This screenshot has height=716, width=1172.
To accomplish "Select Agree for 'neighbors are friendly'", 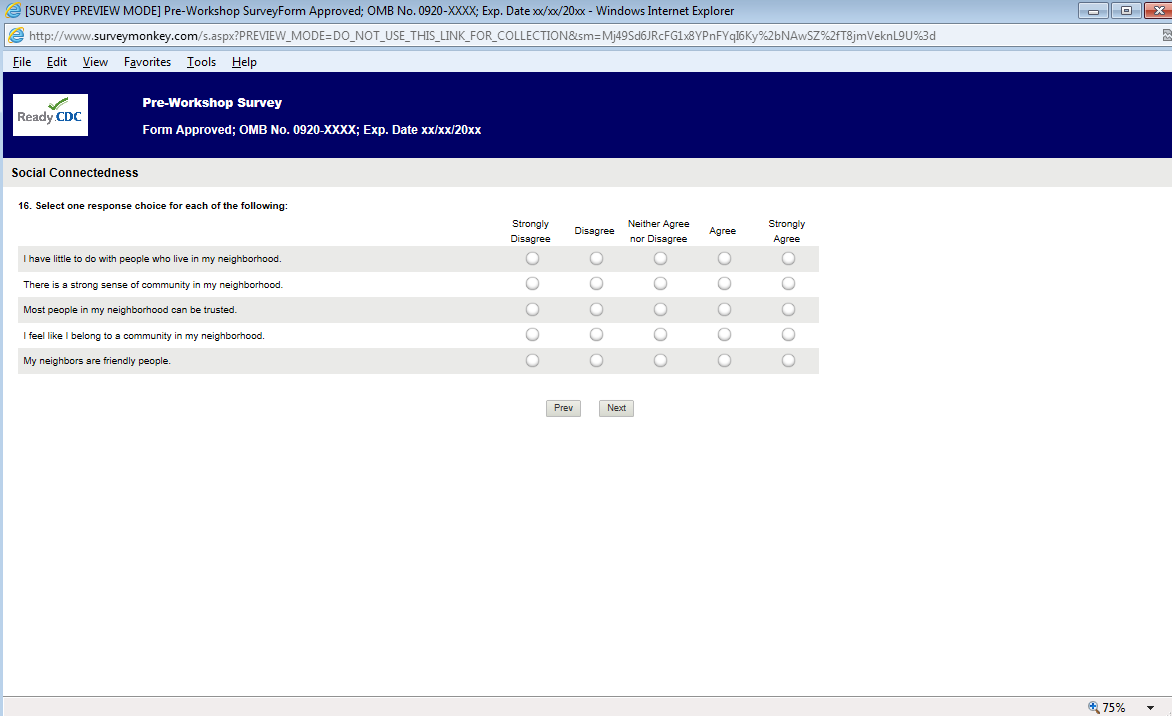I will [724, 360].
